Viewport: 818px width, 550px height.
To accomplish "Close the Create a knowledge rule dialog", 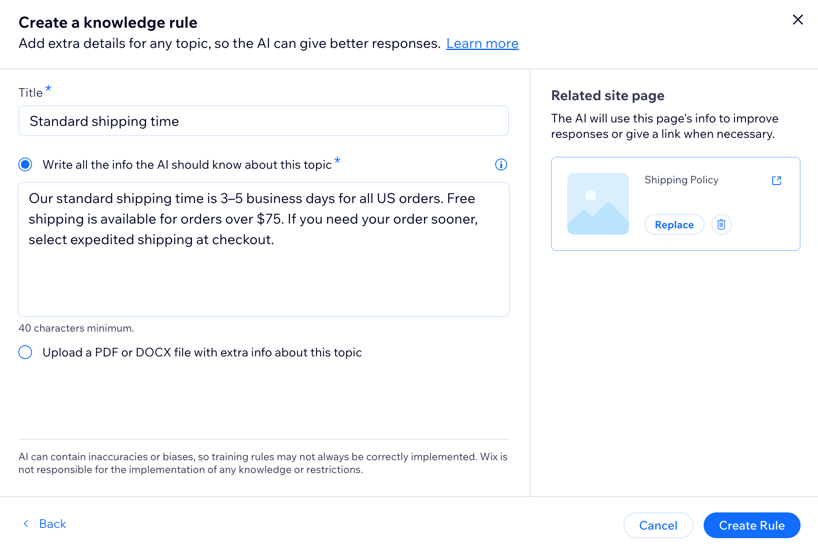I will tap(797, 20).
